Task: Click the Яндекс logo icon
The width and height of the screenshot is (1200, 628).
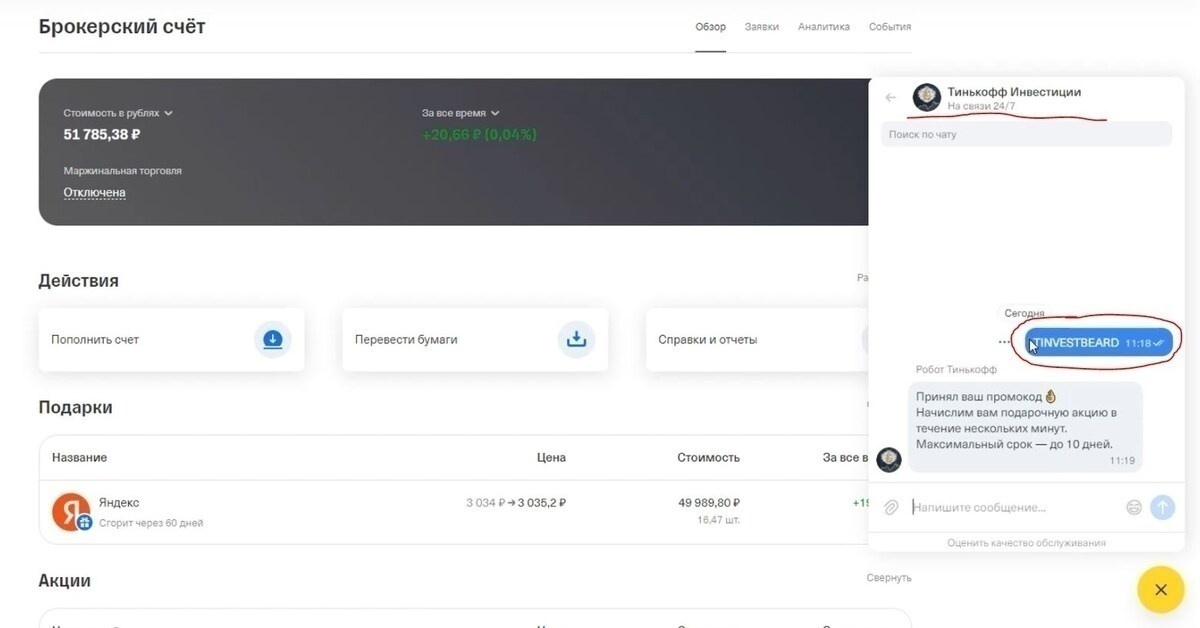Action: point(71,511)
